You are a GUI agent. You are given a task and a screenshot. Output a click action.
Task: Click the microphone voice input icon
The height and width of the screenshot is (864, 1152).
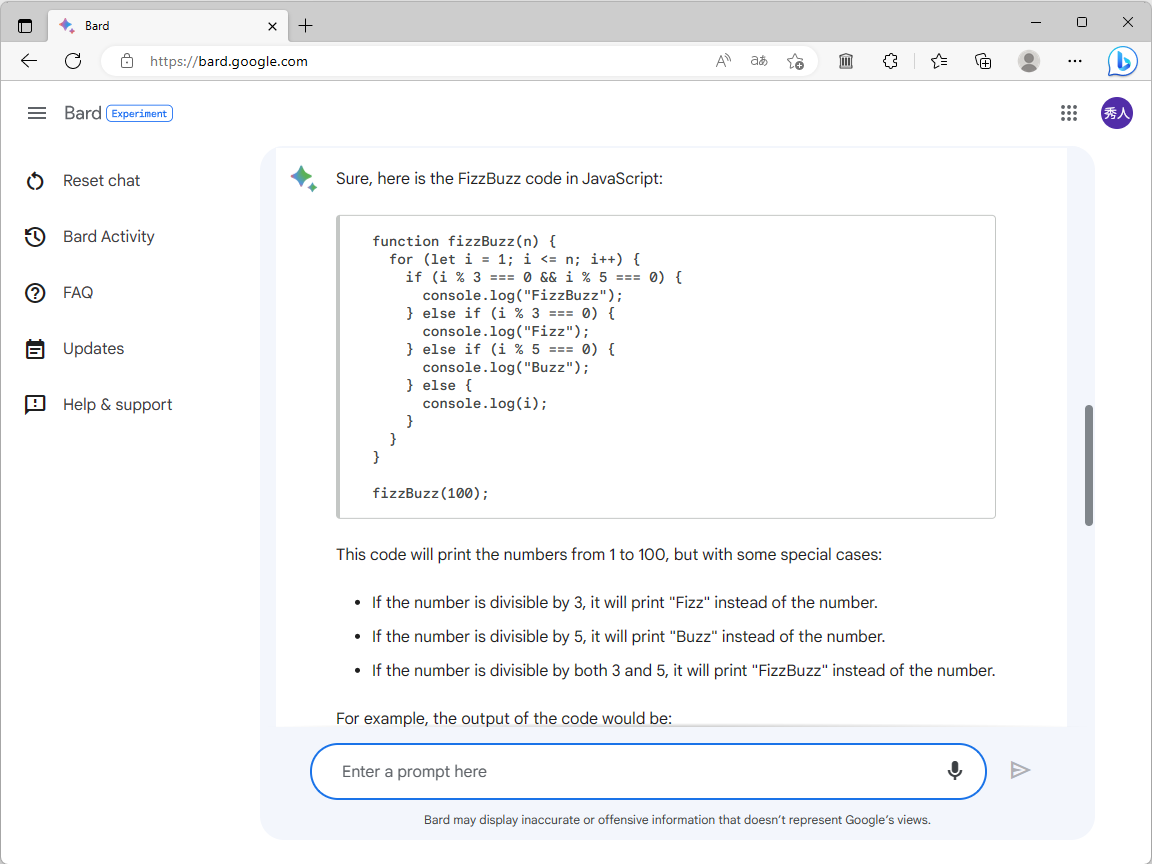(x=954, y=771)
